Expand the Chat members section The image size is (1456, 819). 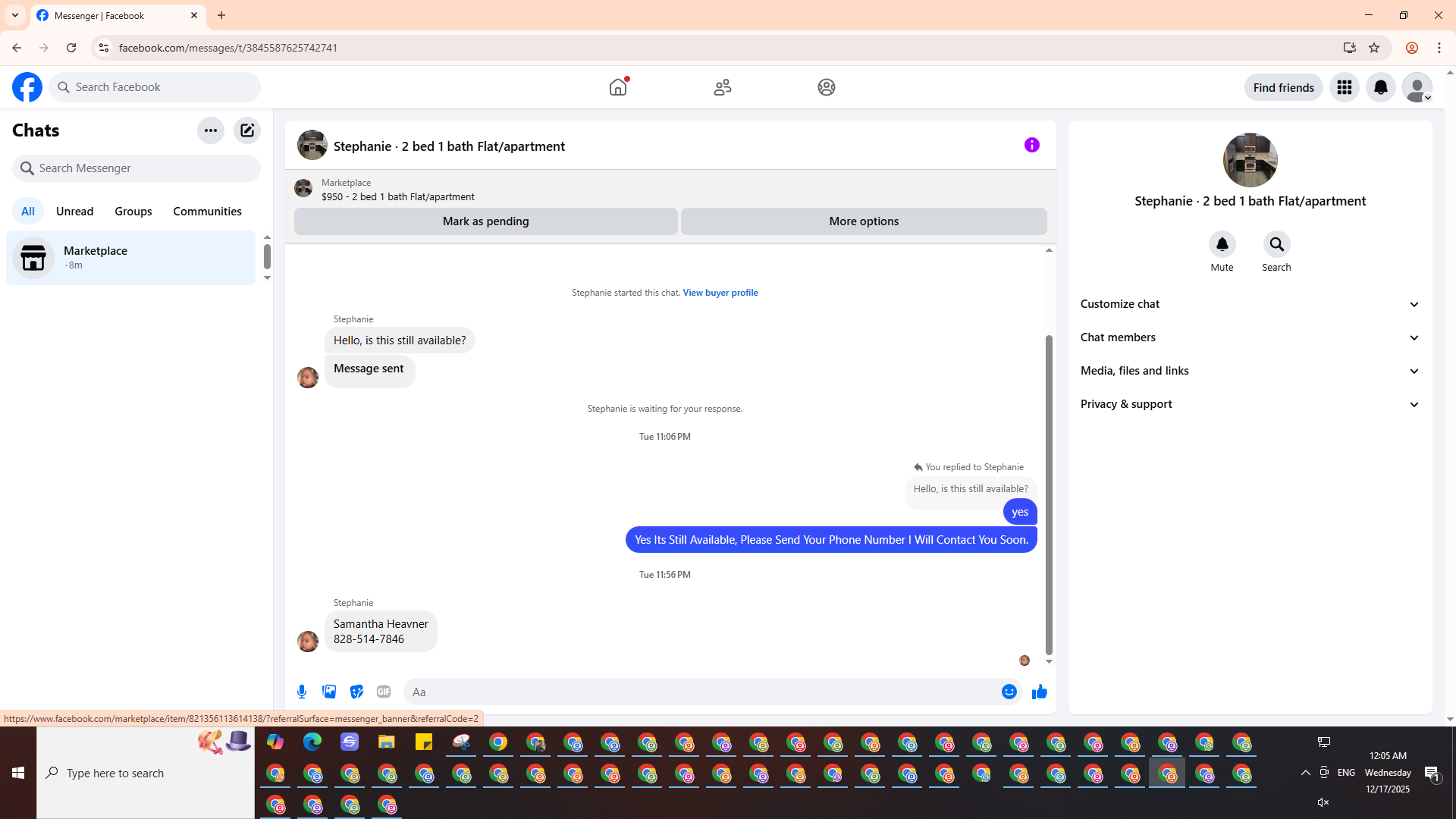(1250, 337)
